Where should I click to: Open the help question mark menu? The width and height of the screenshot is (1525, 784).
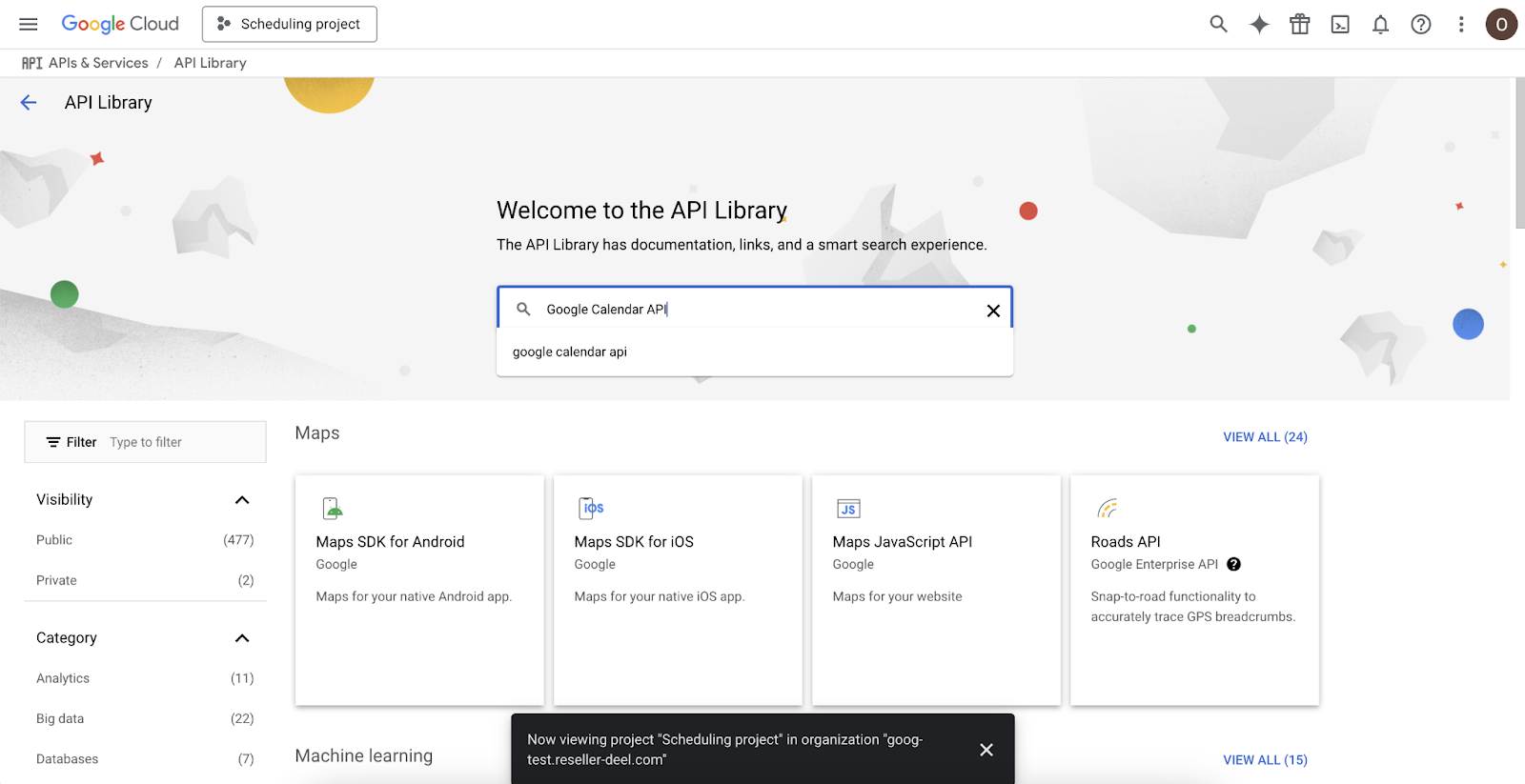click(1421, 25)
